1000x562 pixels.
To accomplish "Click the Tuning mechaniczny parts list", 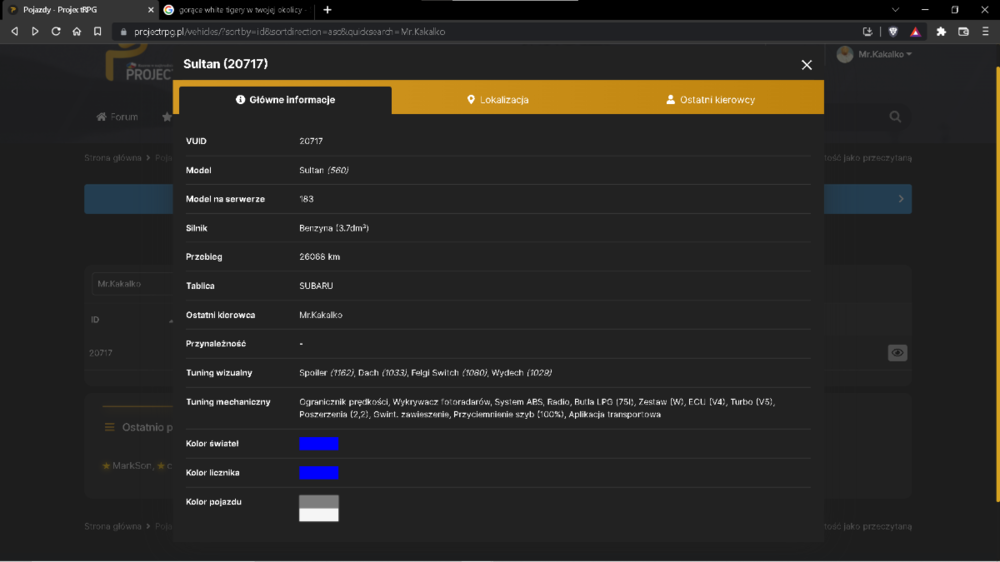I will point(537,408).
